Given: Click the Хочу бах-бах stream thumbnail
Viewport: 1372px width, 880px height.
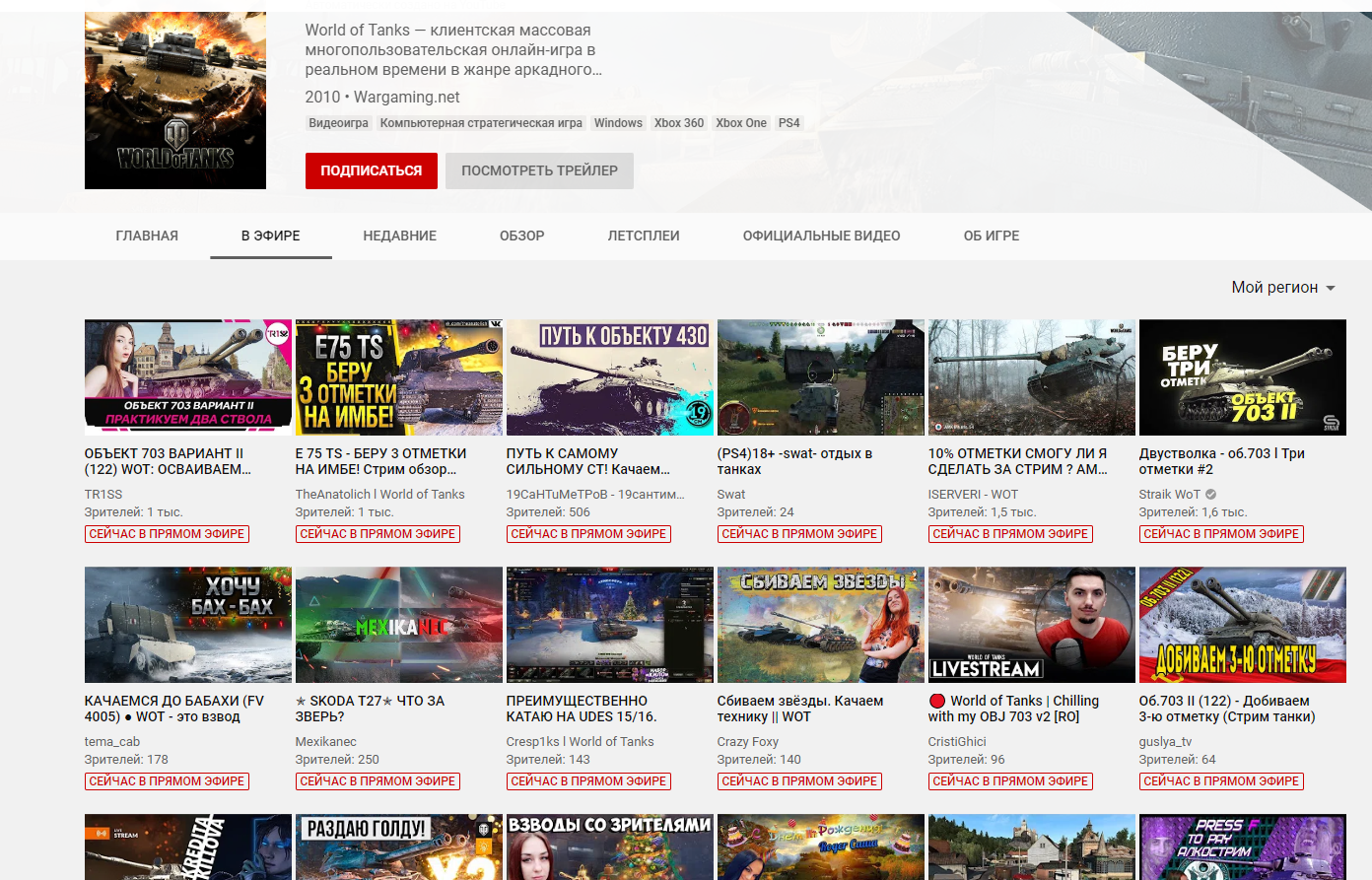Looking at the screenshot, I should (187, 625).
